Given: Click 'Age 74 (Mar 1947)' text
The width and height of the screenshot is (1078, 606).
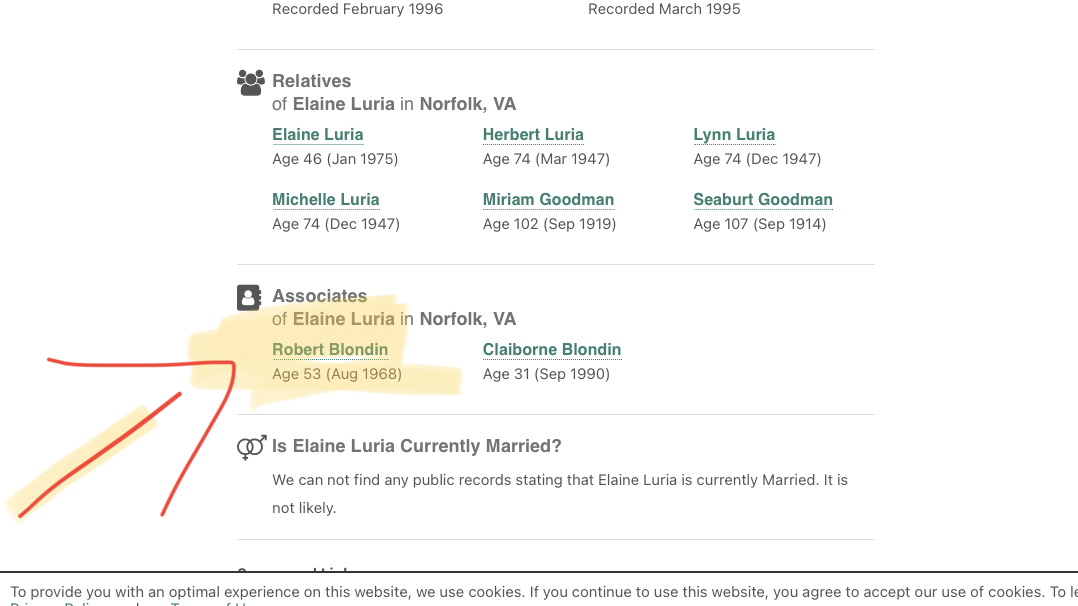Looking at the screenshot, I should coord(546,159).
